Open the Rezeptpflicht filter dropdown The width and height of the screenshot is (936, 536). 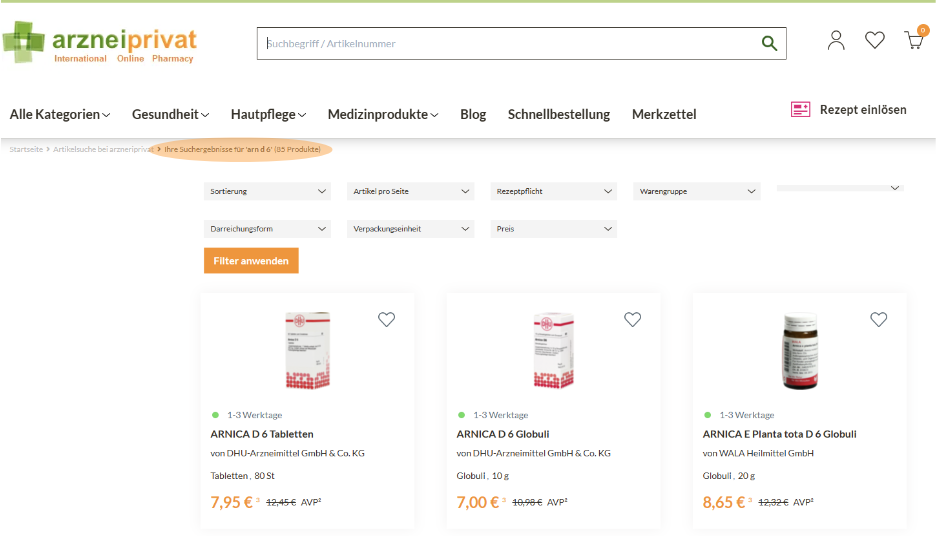pyautogui.click(x=554, y=191)
